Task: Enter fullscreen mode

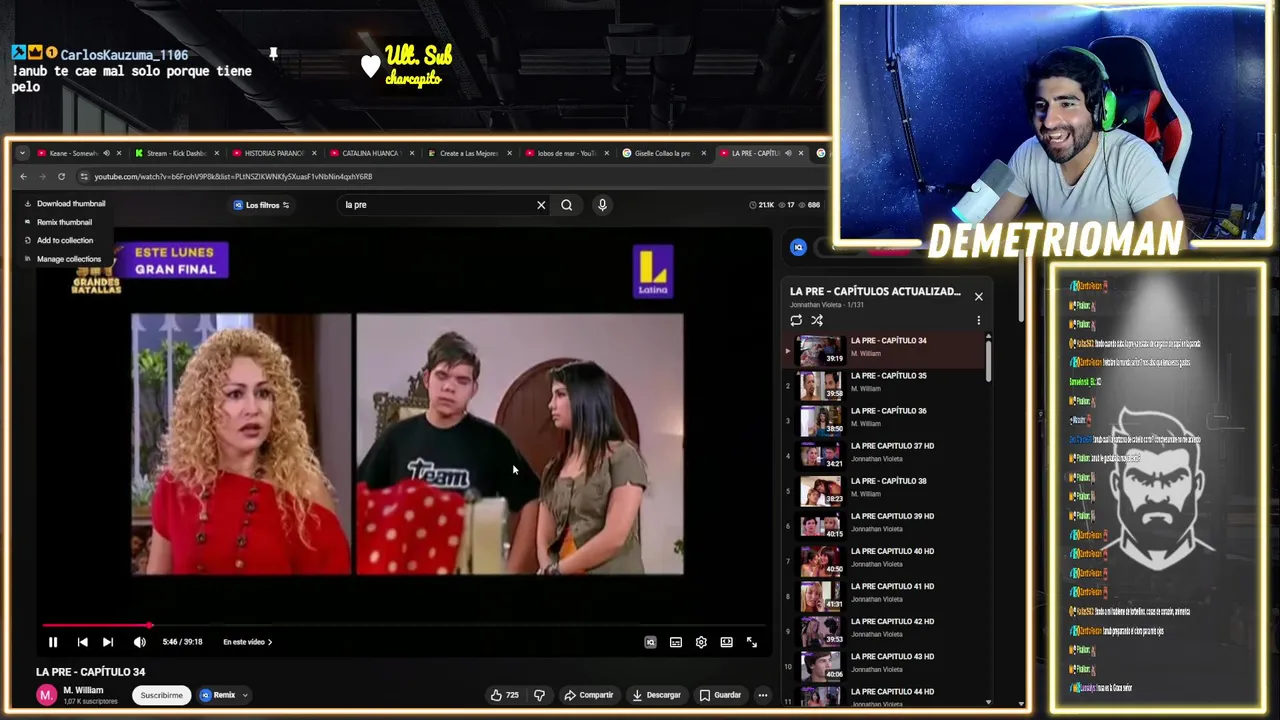Action: [x=752, y=642]
